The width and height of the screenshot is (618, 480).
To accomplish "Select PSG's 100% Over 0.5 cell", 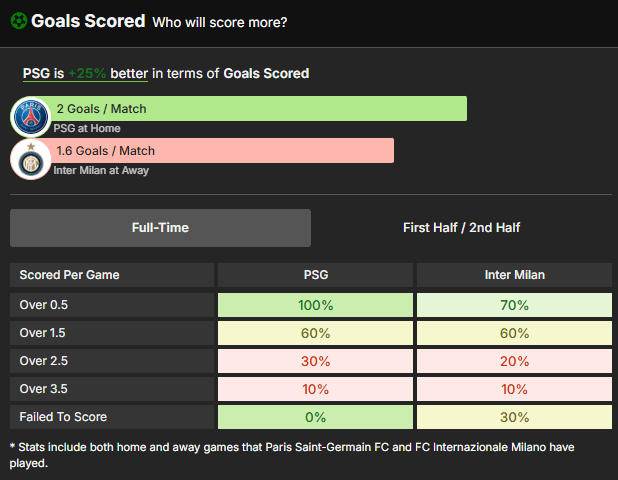I will pos(315,305).
